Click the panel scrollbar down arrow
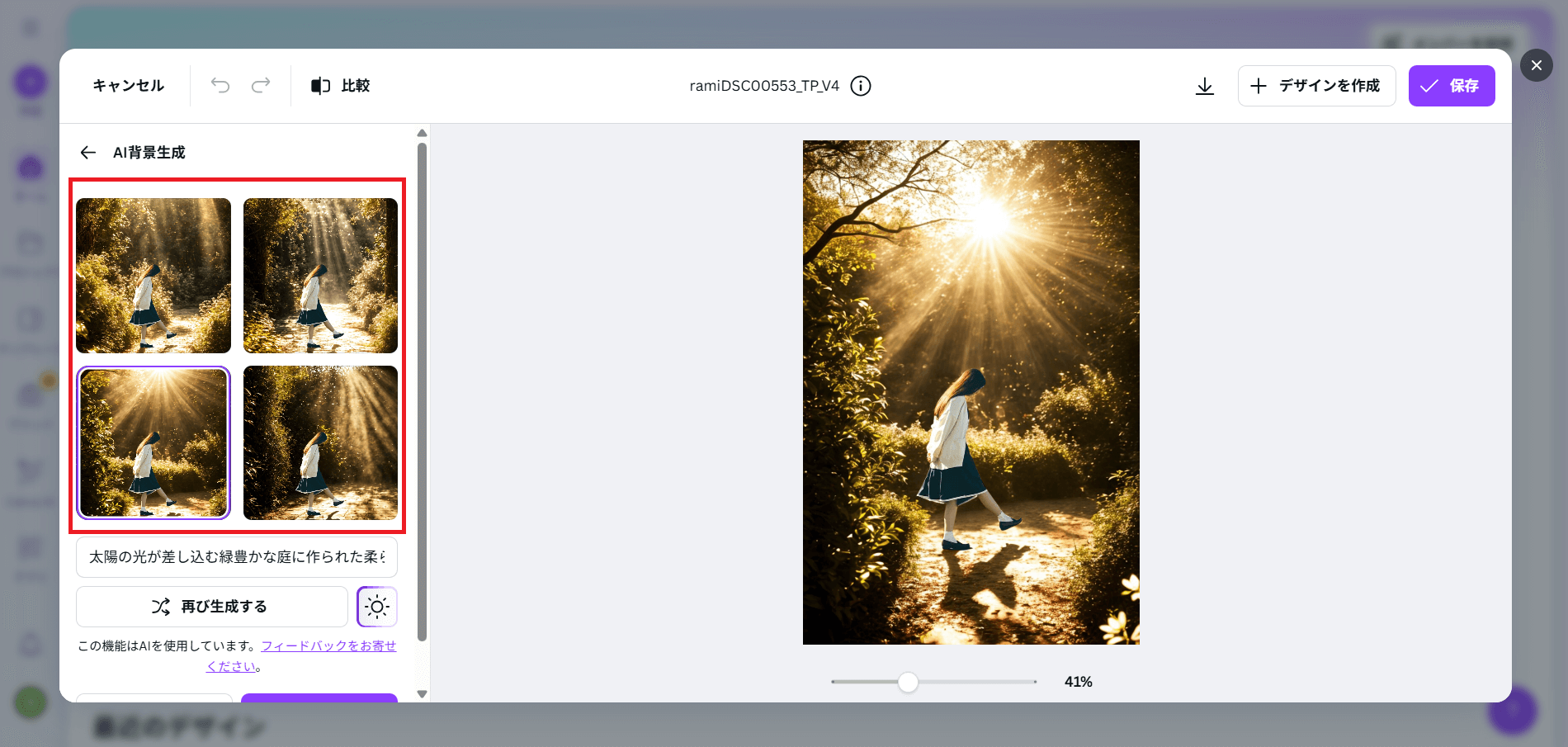Image resolution: width=1568 pixels, height=747 pixels. pyautogui.click(x=422, y=694)
